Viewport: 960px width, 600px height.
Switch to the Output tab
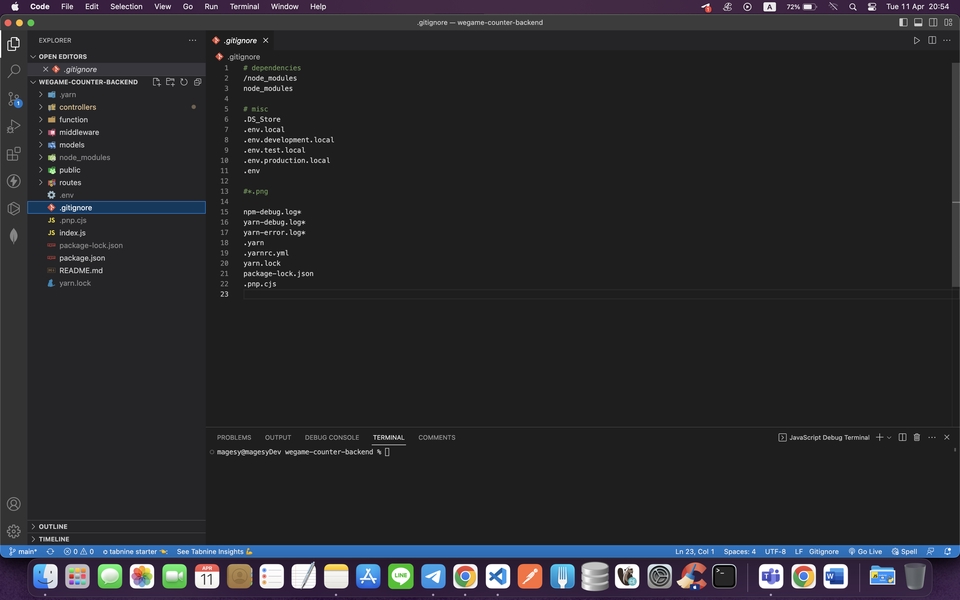click(278, 437)
